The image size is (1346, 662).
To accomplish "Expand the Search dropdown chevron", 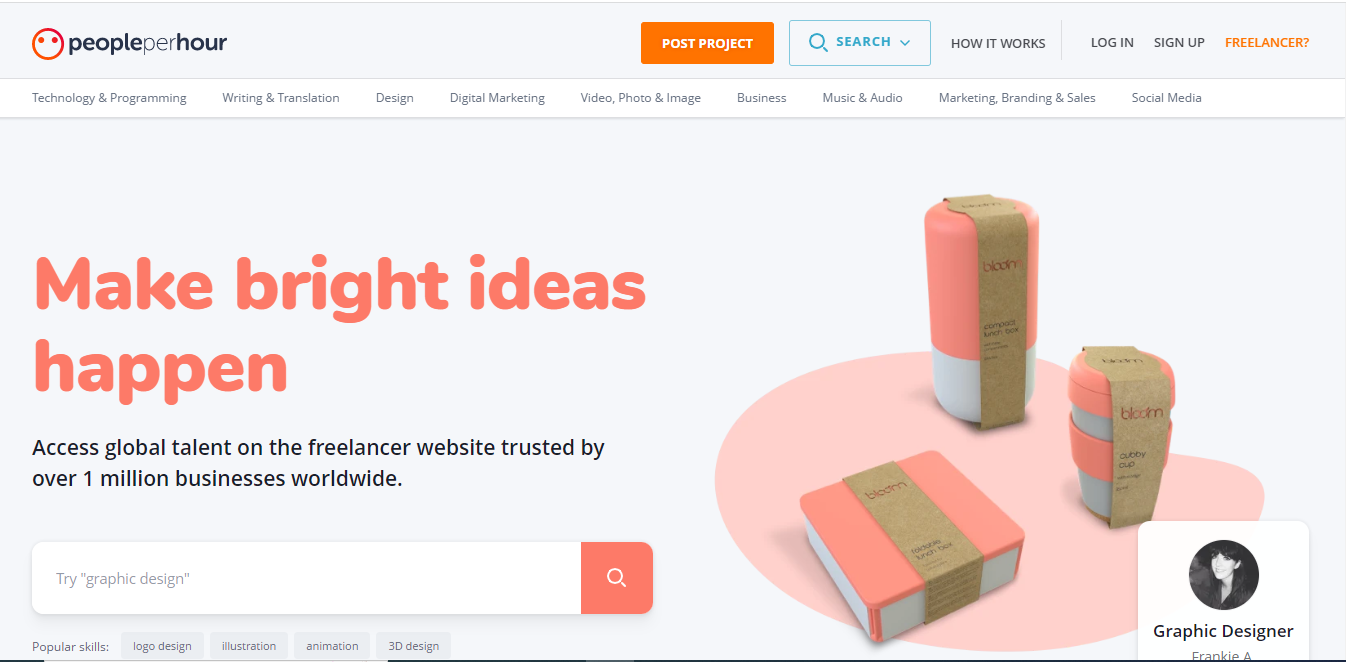I will coord(905,43).
